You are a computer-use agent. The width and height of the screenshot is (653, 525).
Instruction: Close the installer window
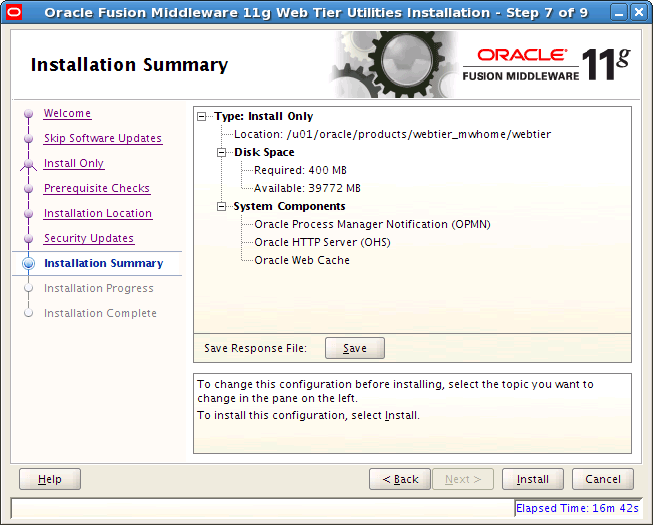[639, 12]
